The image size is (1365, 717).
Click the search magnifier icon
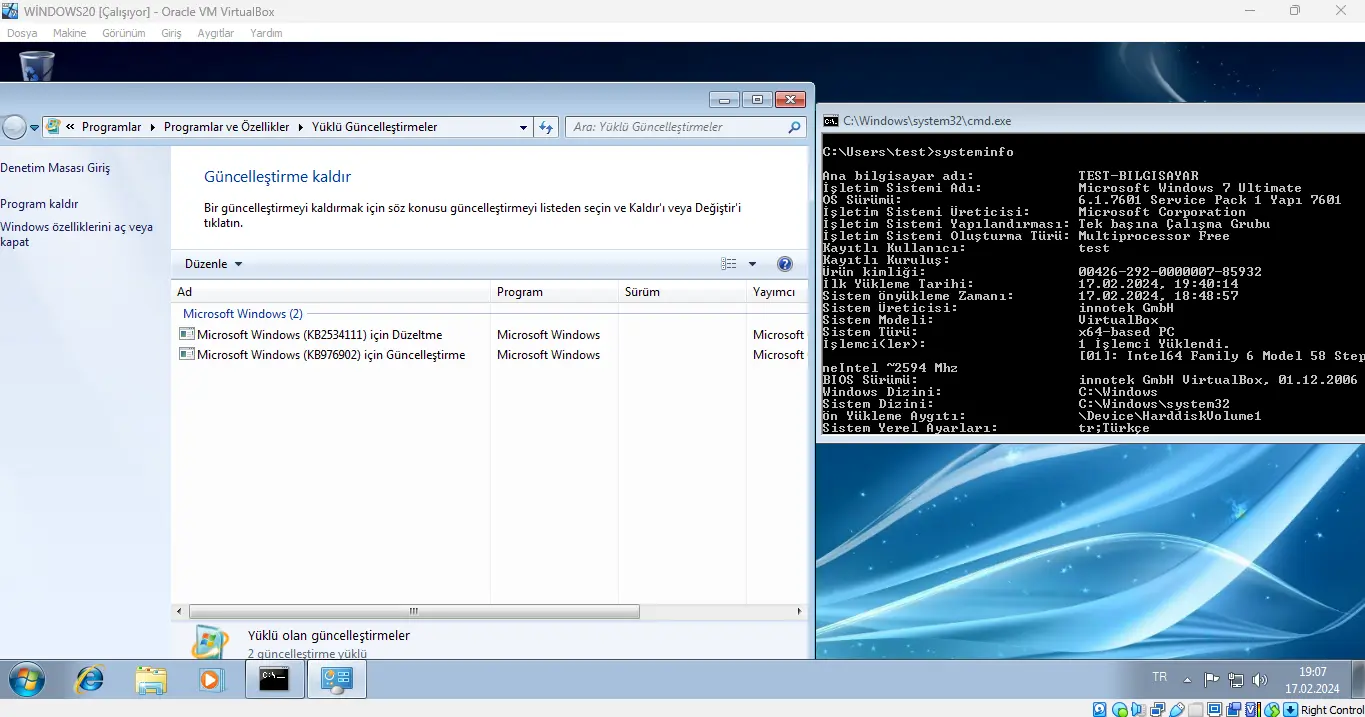point(794,127)
